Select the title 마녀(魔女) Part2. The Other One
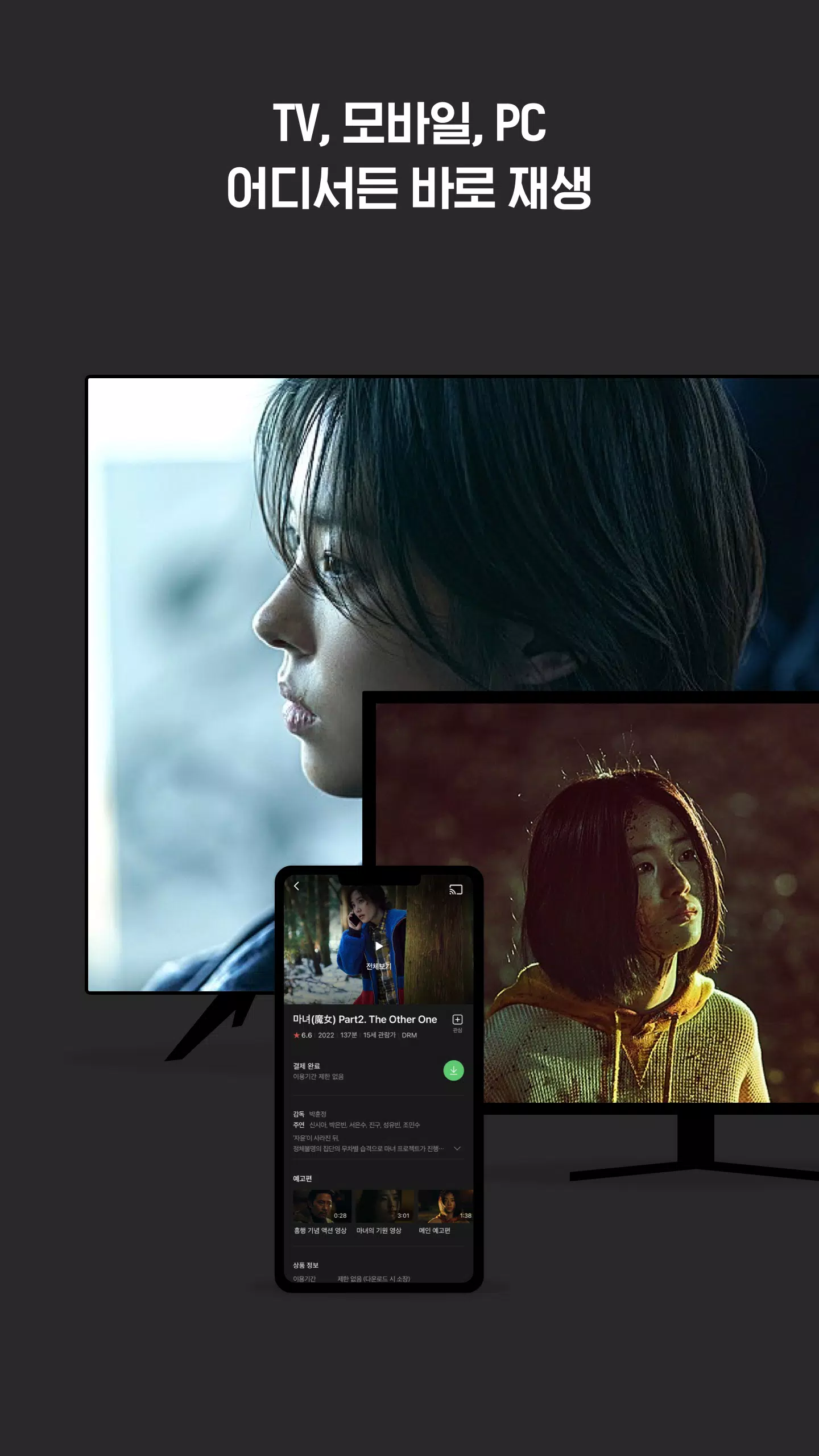 coord(365,1019)
